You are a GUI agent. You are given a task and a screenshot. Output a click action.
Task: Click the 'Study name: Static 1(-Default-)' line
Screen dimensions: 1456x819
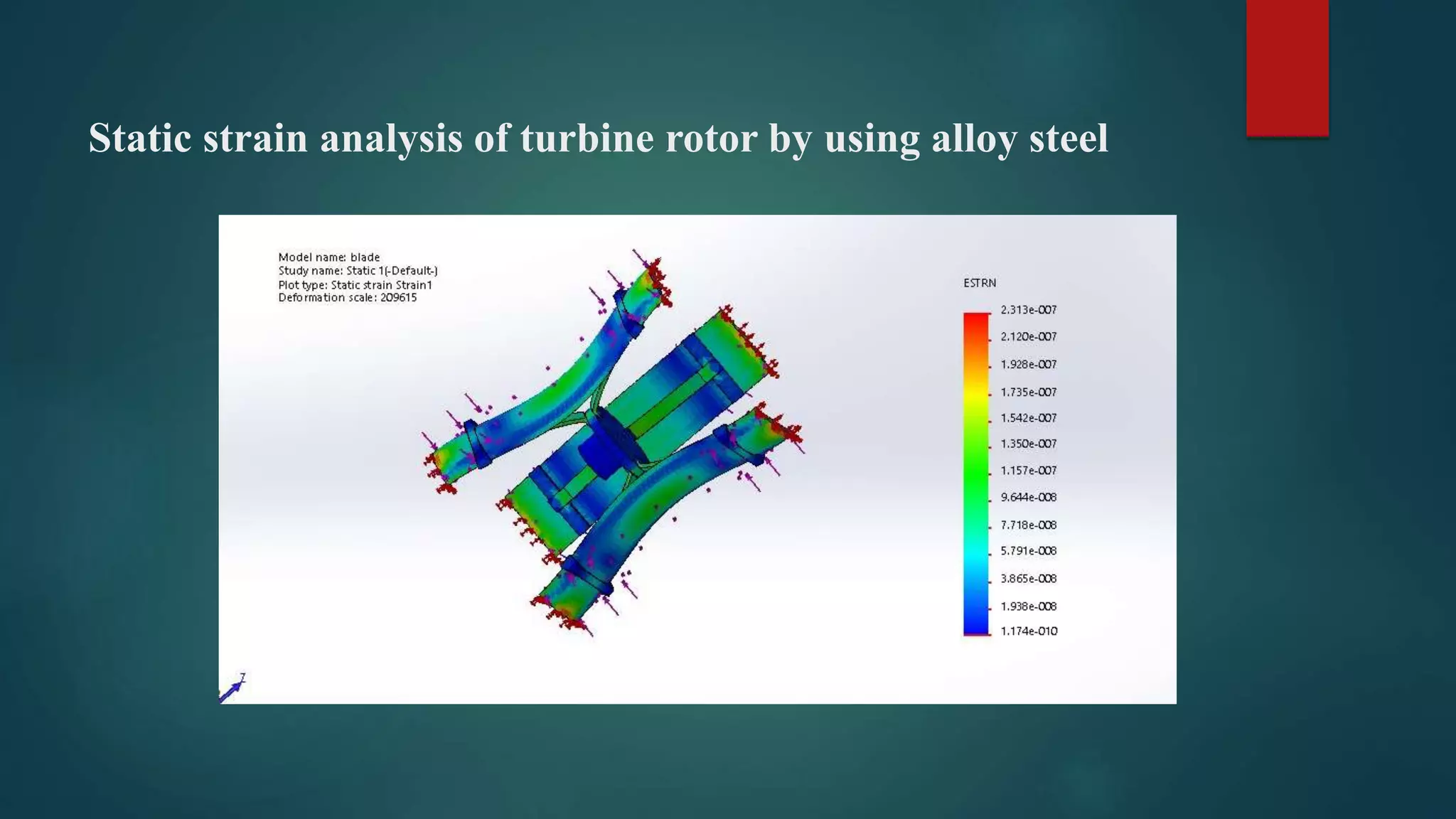click(358, 271)
